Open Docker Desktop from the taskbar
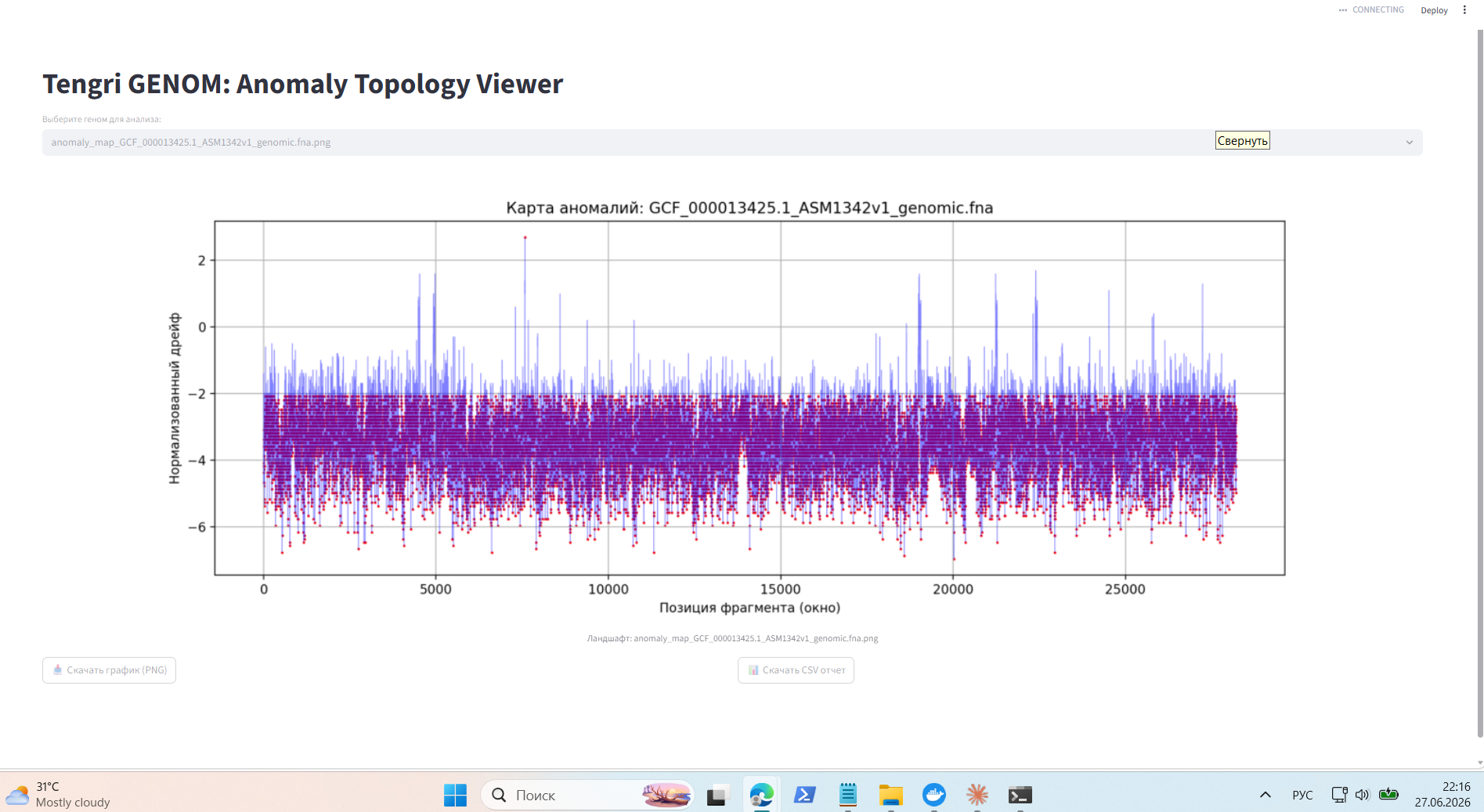Viewport: 1484px width, 812px height. tap(933, 795)
